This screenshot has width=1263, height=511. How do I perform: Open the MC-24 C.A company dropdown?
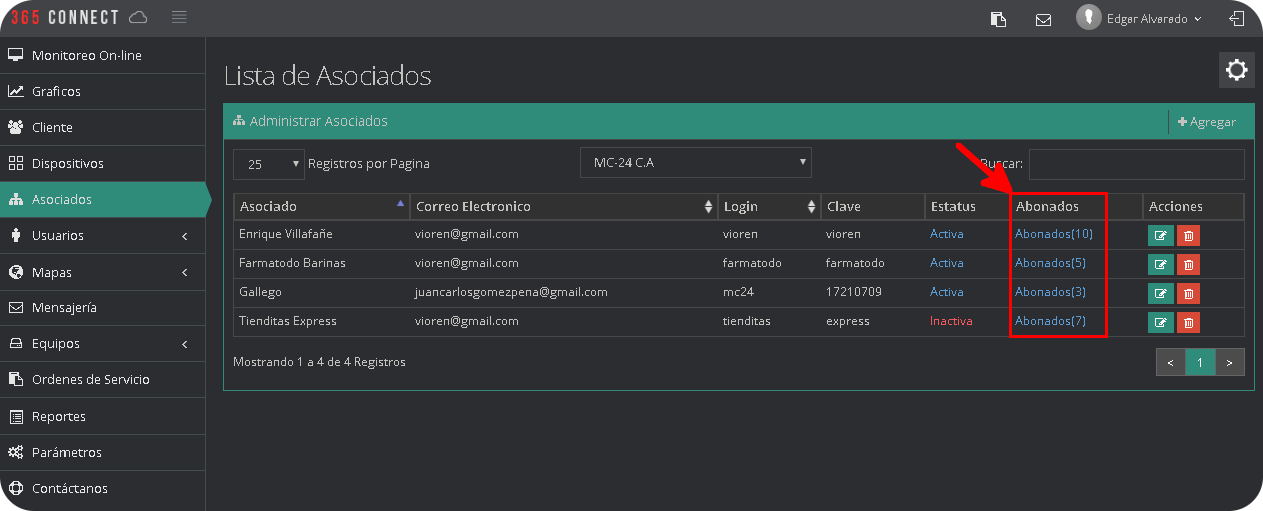(x=695, y=163)
